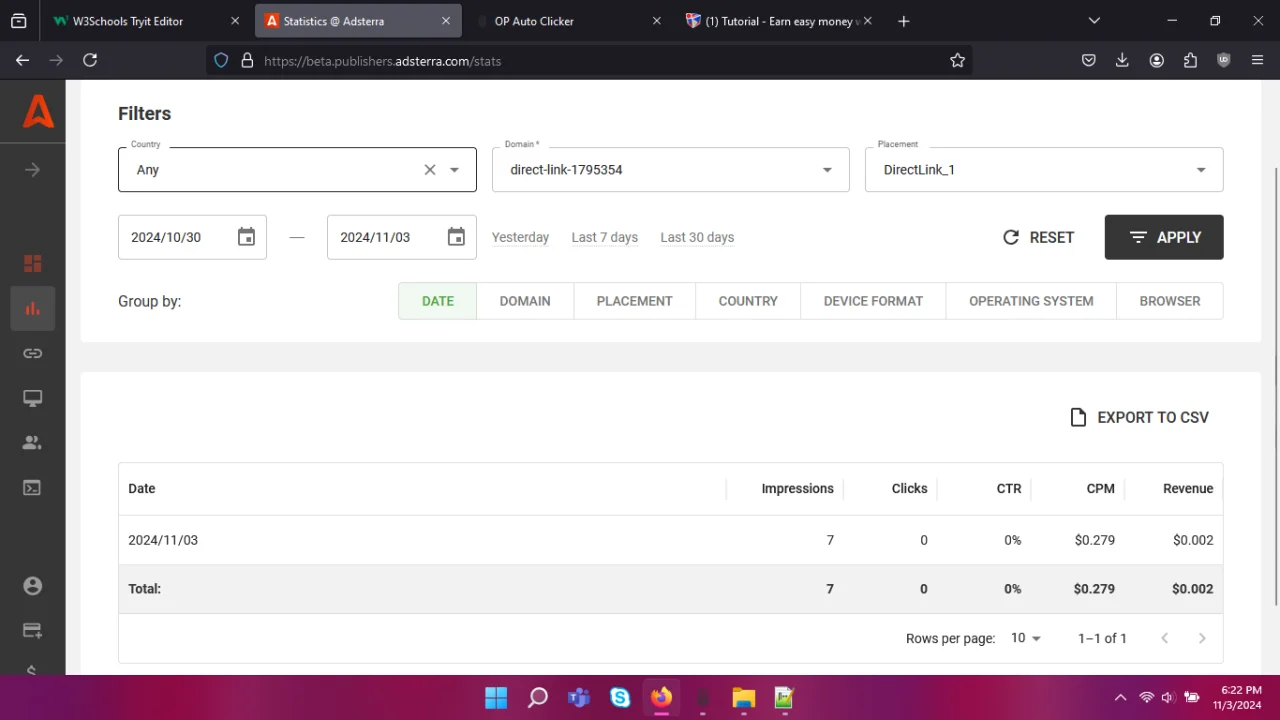Switch to Tutorial Earn easy money tab

click(777, 21)
